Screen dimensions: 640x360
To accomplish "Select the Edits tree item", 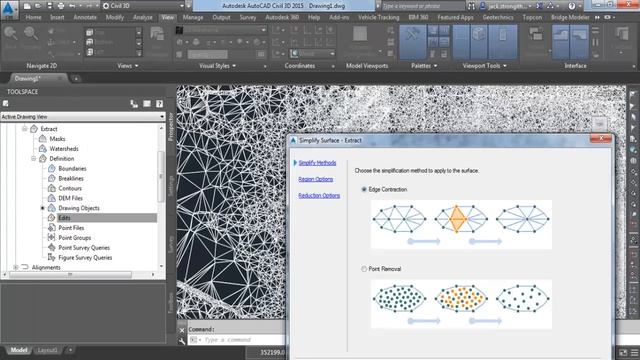I will point(64,218).
